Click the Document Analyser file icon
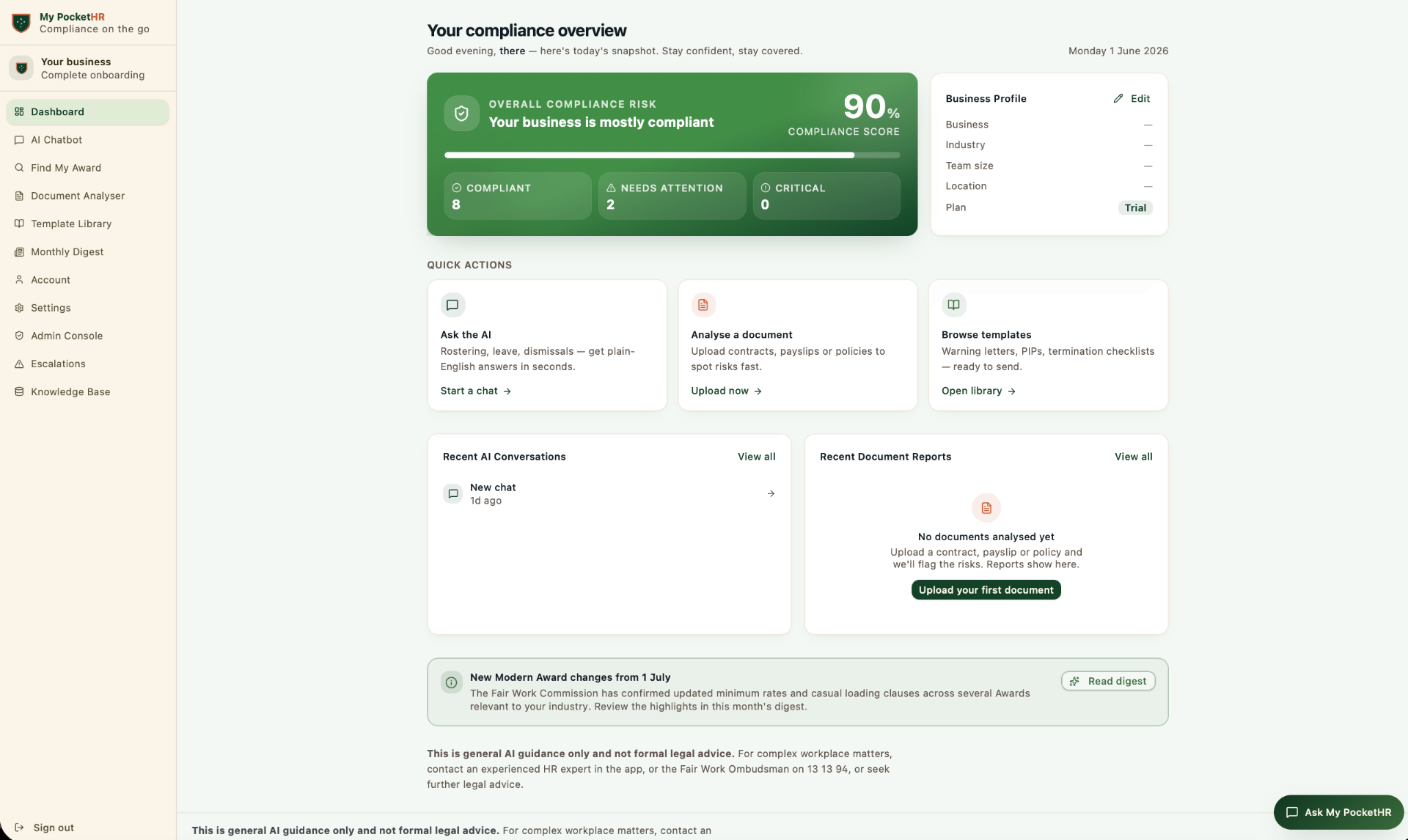Viewport: 1408px width, 840px height. (x=19, y=196)
